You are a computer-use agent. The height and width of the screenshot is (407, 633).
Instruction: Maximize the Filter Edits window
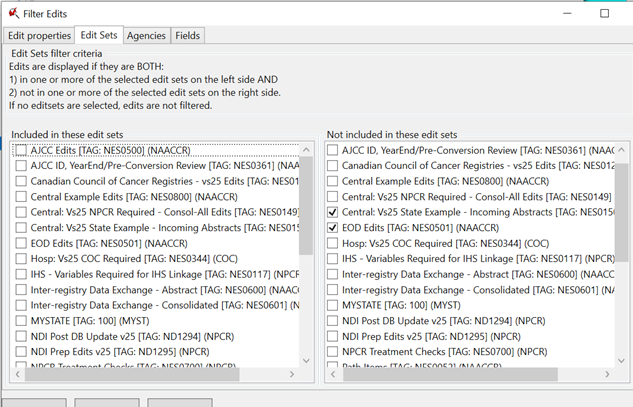tap(604, 14)
